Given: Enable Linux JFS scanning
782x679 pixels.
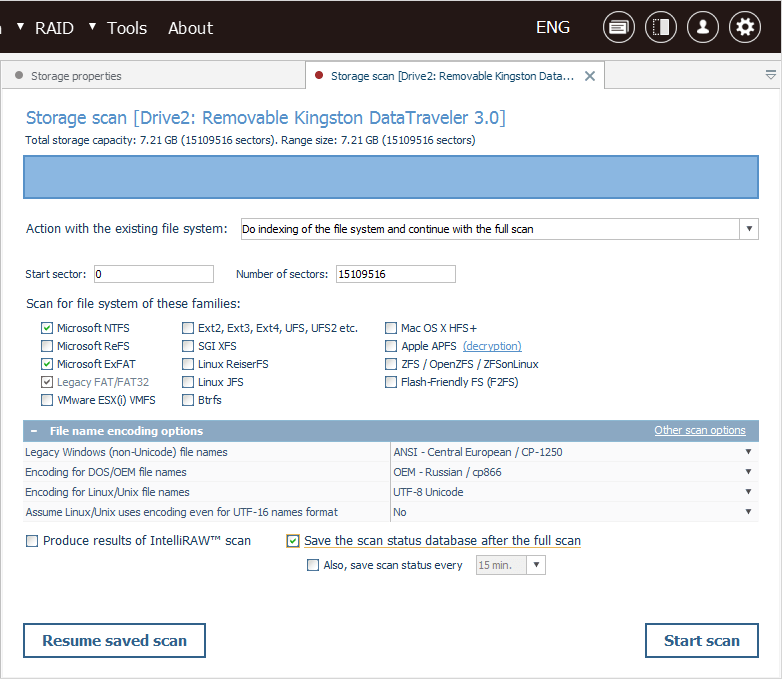Looking at the screenshot, I should (188, 382).
